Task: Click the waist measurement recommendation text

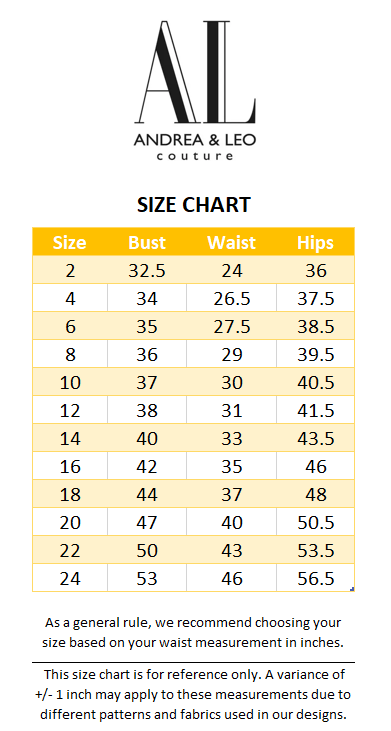Action: 193,633
